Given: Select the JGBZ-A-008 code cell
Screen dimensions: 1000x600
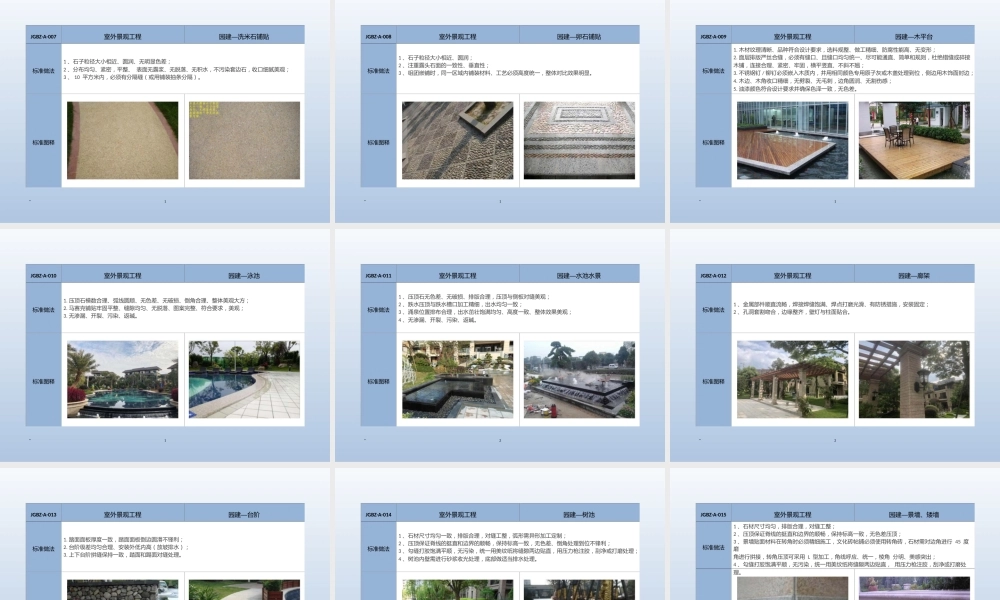Looking at the screenshot, I should tap(378, 36).
